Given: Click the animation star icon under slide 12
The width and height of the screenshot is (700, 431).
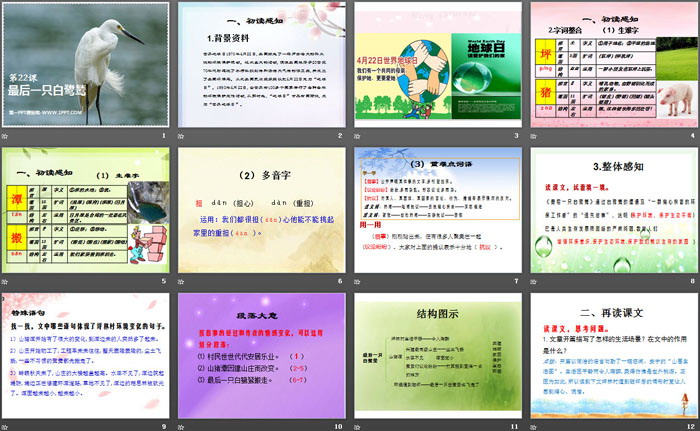Looking at the screenshot, I should point(533,427).
